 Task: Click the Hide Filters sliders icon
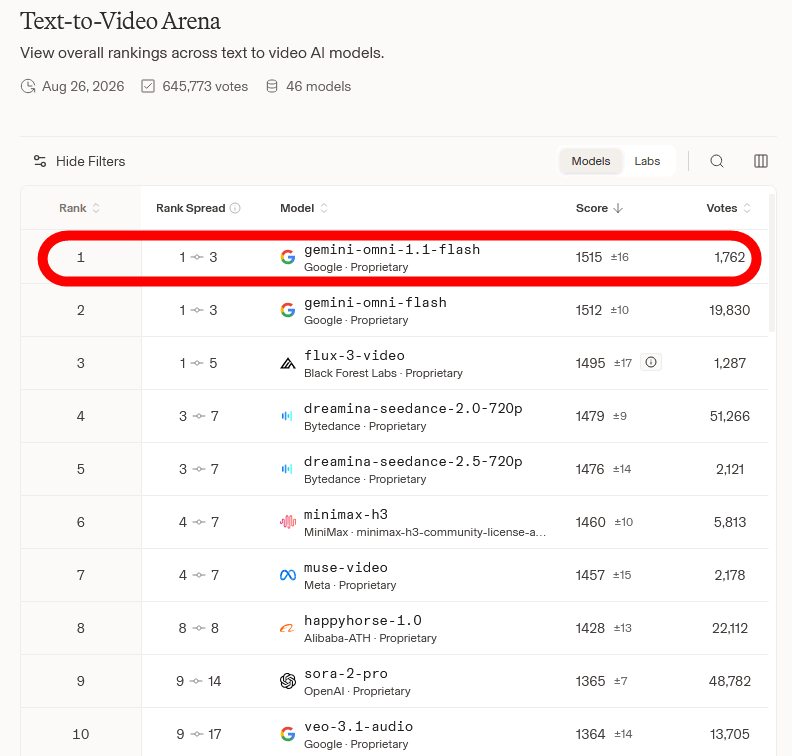point(40,161)
